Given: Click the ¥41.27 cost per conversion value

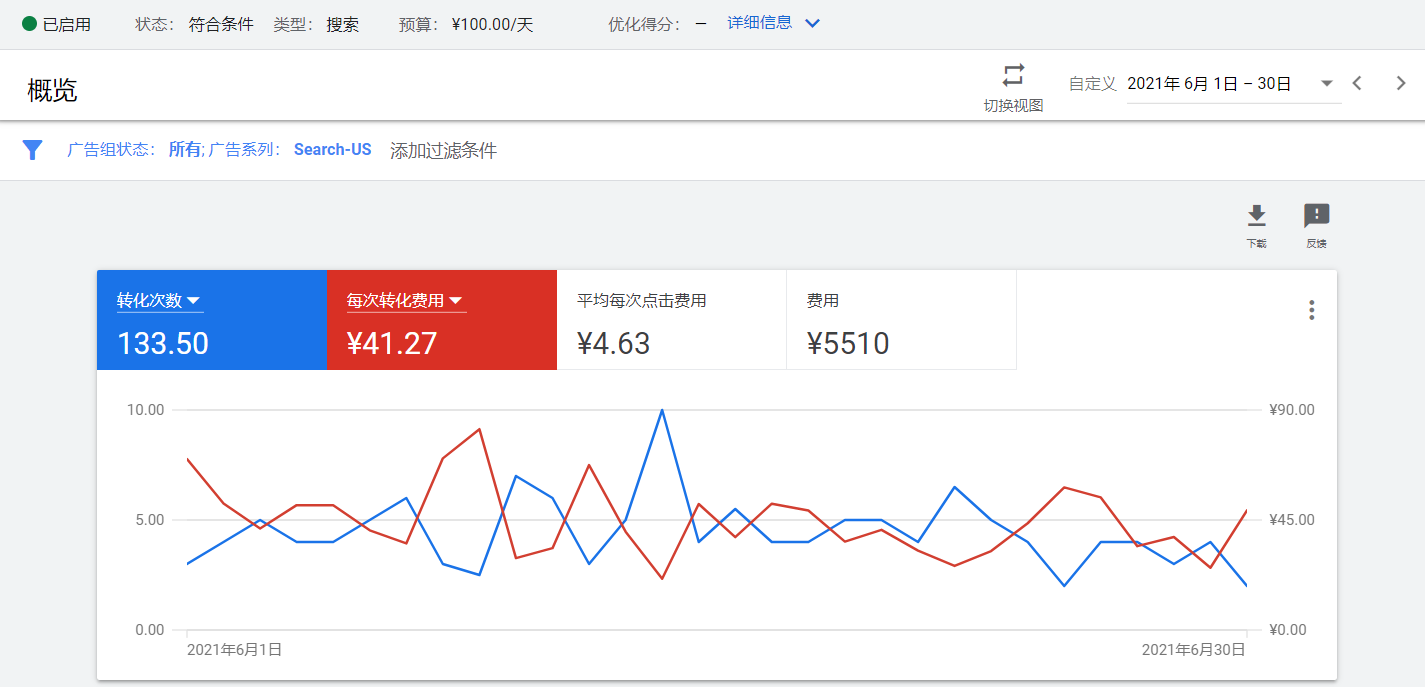Looking at the screenshot, I should pyautogui.click(x=392, y=344).
